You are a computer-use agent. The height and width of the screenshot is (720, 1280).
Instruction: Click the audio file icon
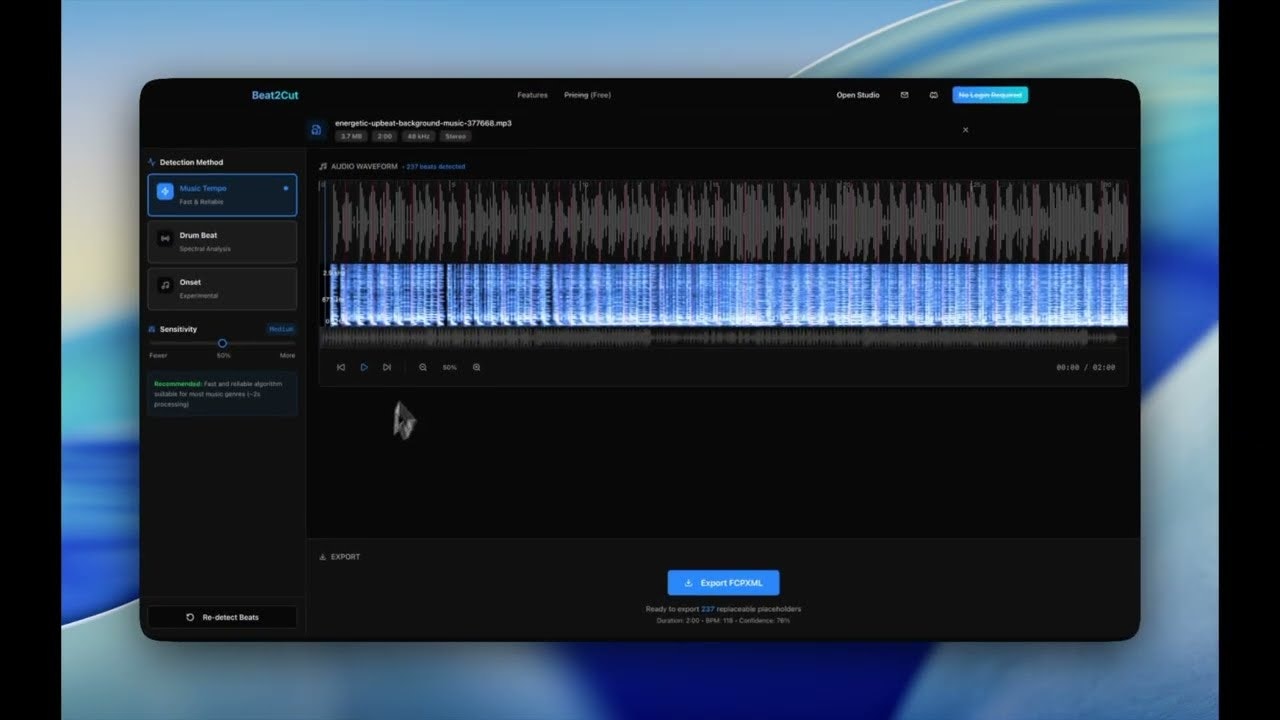(316, 129)
